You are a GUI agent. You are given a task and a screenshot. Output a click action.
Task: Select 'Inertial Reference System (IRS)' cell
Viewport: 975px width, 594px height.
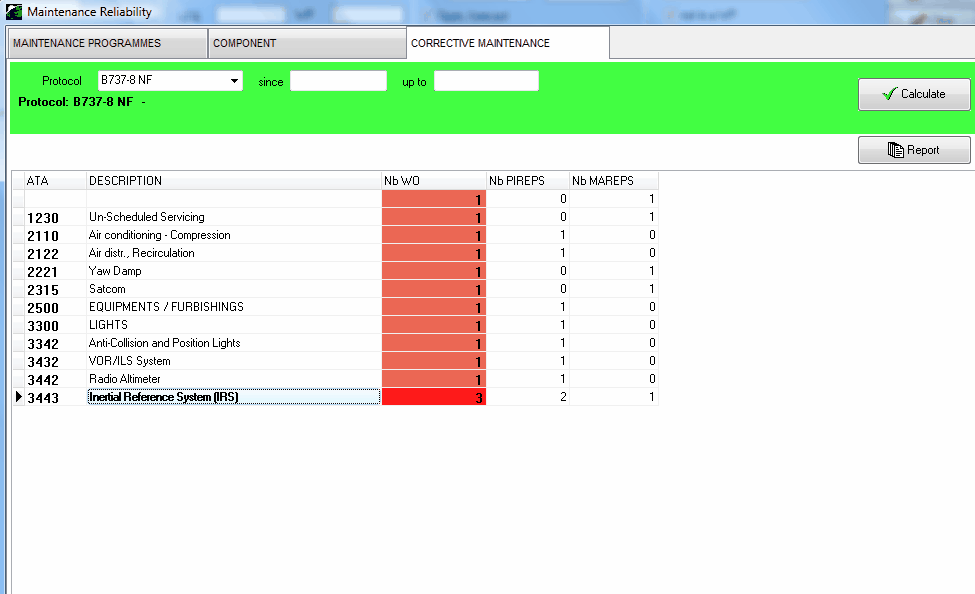(x=234, y=397)
